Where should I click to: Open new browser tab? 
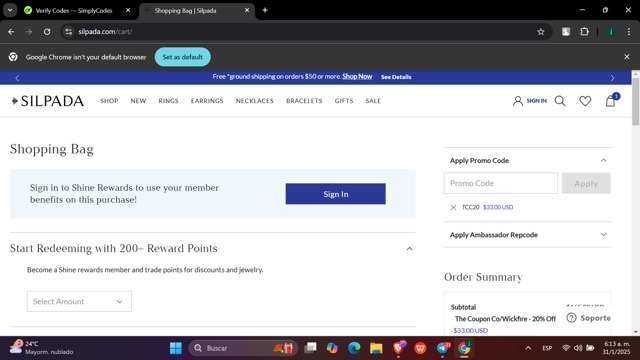tap(265, 10)
